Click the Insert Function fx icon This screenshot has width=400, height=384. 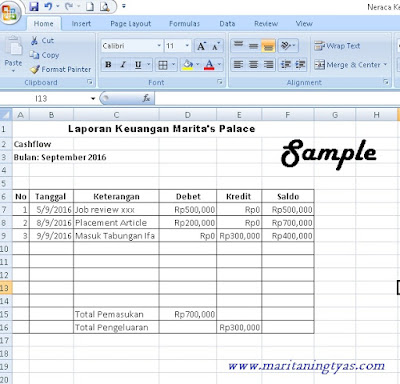(x=146, y=98)
